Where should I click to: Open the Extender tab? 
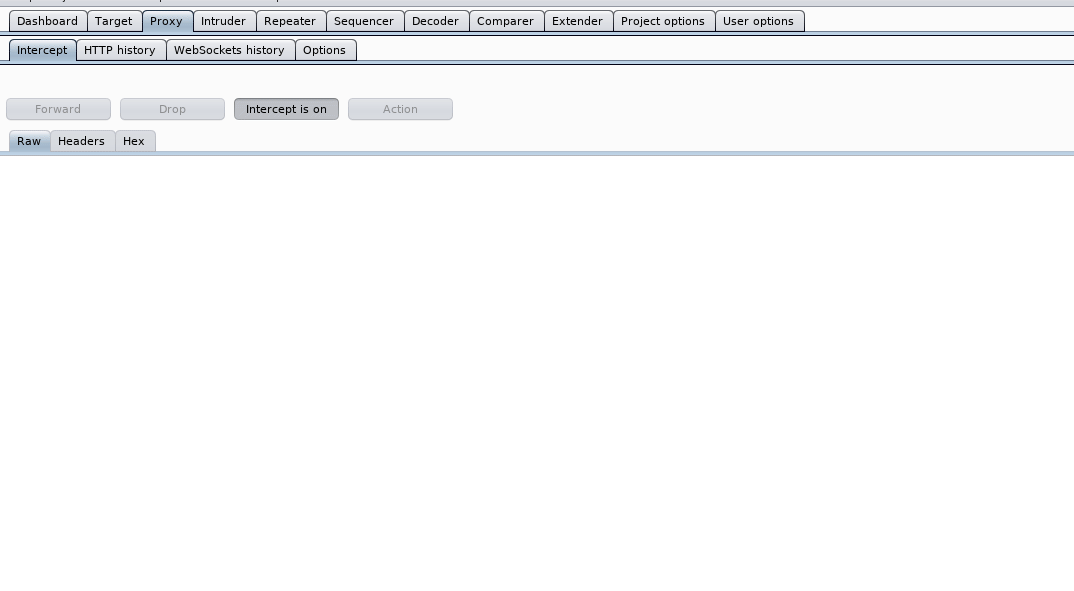pyautogui.click(x=577, y=21)
